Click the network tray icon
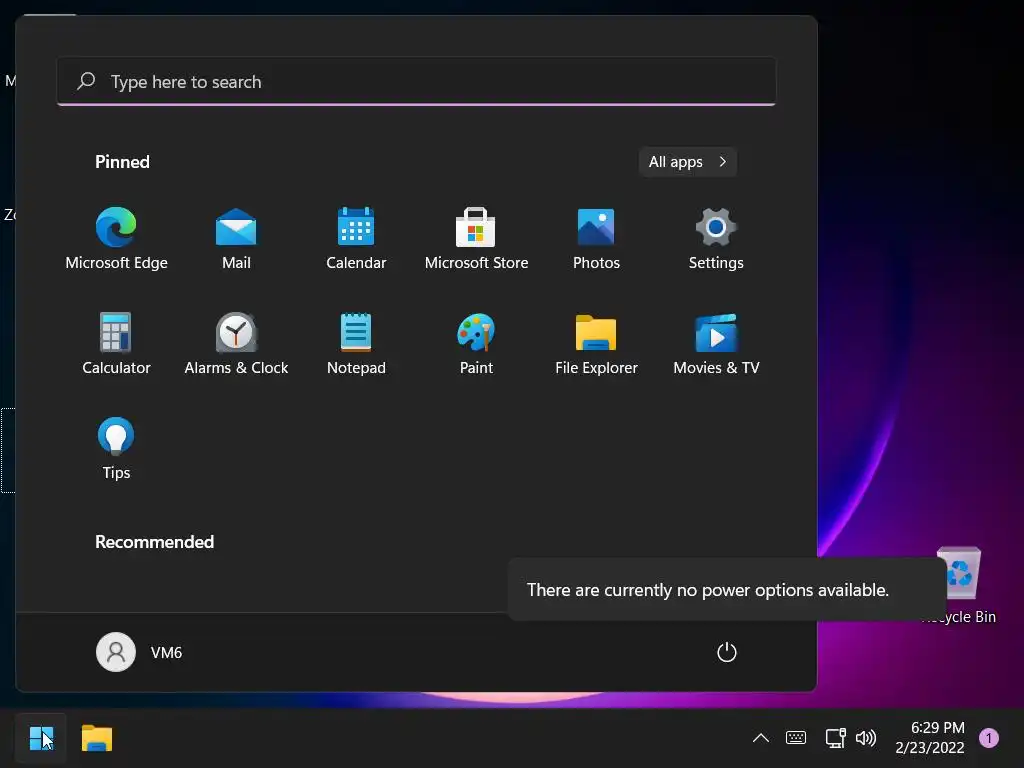The image size is (1024, 768). [835, 738]
